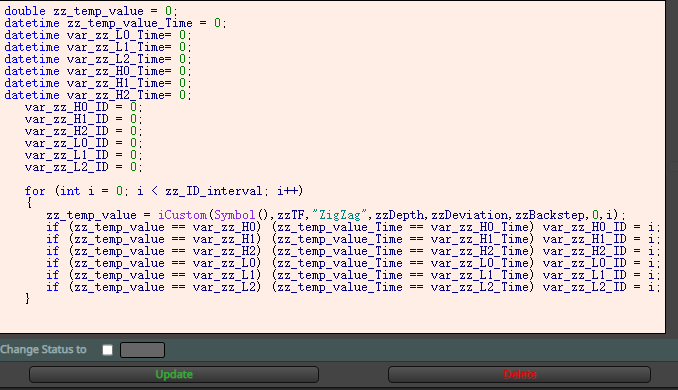
Task: Click the line 'datetime var_zz_H2_Time= 0;'
Action: pyautogui.click(x=98, y=96)
